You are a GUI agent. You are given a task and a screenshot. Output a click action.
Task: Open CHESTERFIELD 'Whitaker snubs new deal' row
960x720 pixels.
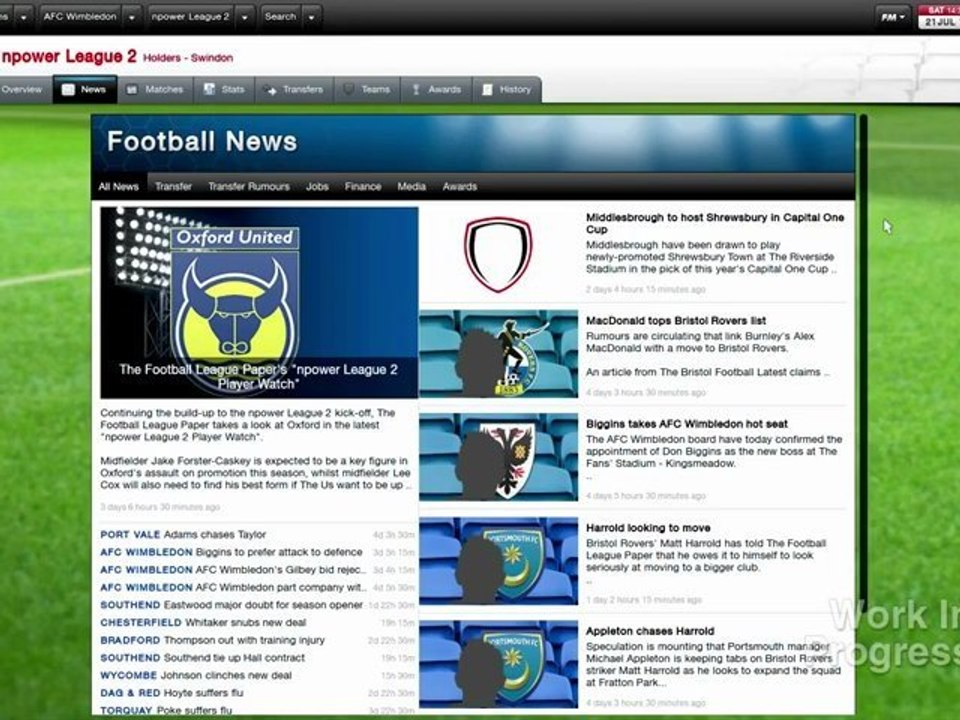click(257, 623)
